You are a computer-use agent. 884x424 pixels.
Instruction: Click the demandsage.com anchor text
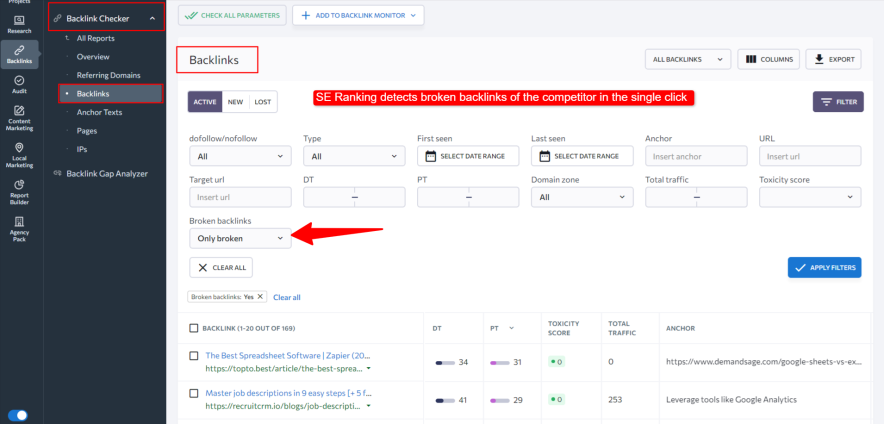(x=764, y=362)
